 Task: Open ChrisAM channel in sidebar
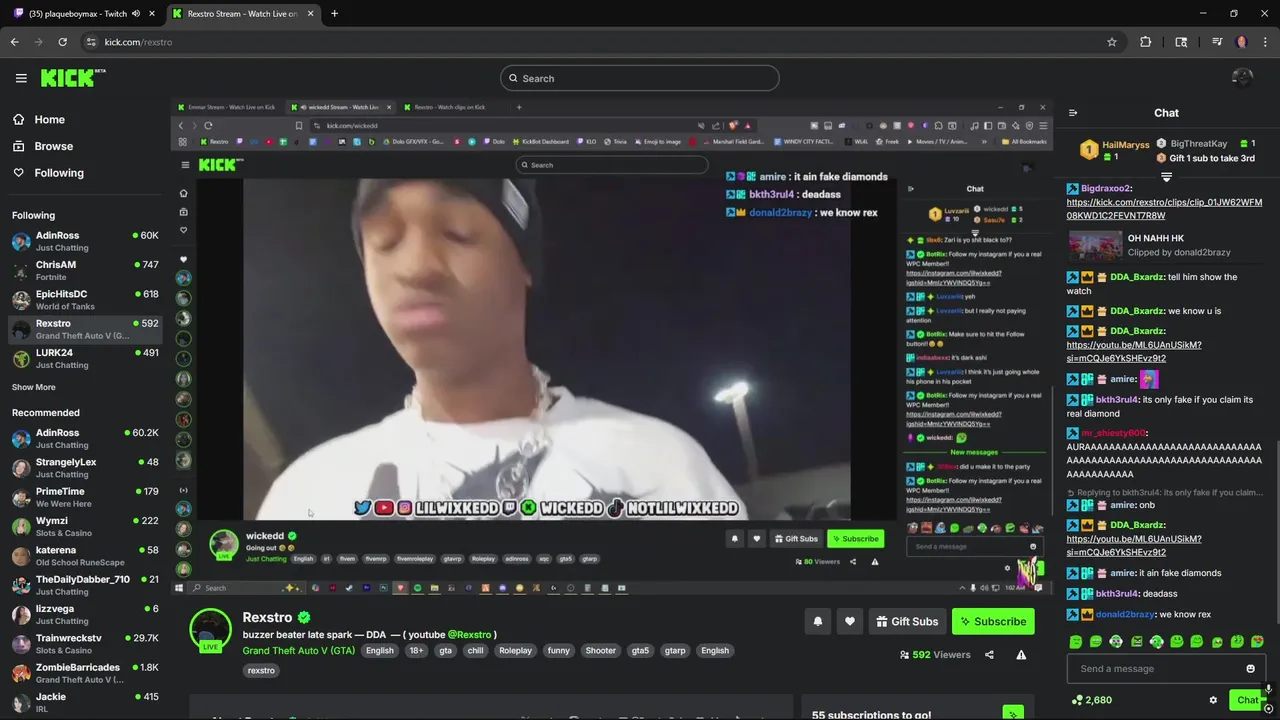tap(85, 270)
